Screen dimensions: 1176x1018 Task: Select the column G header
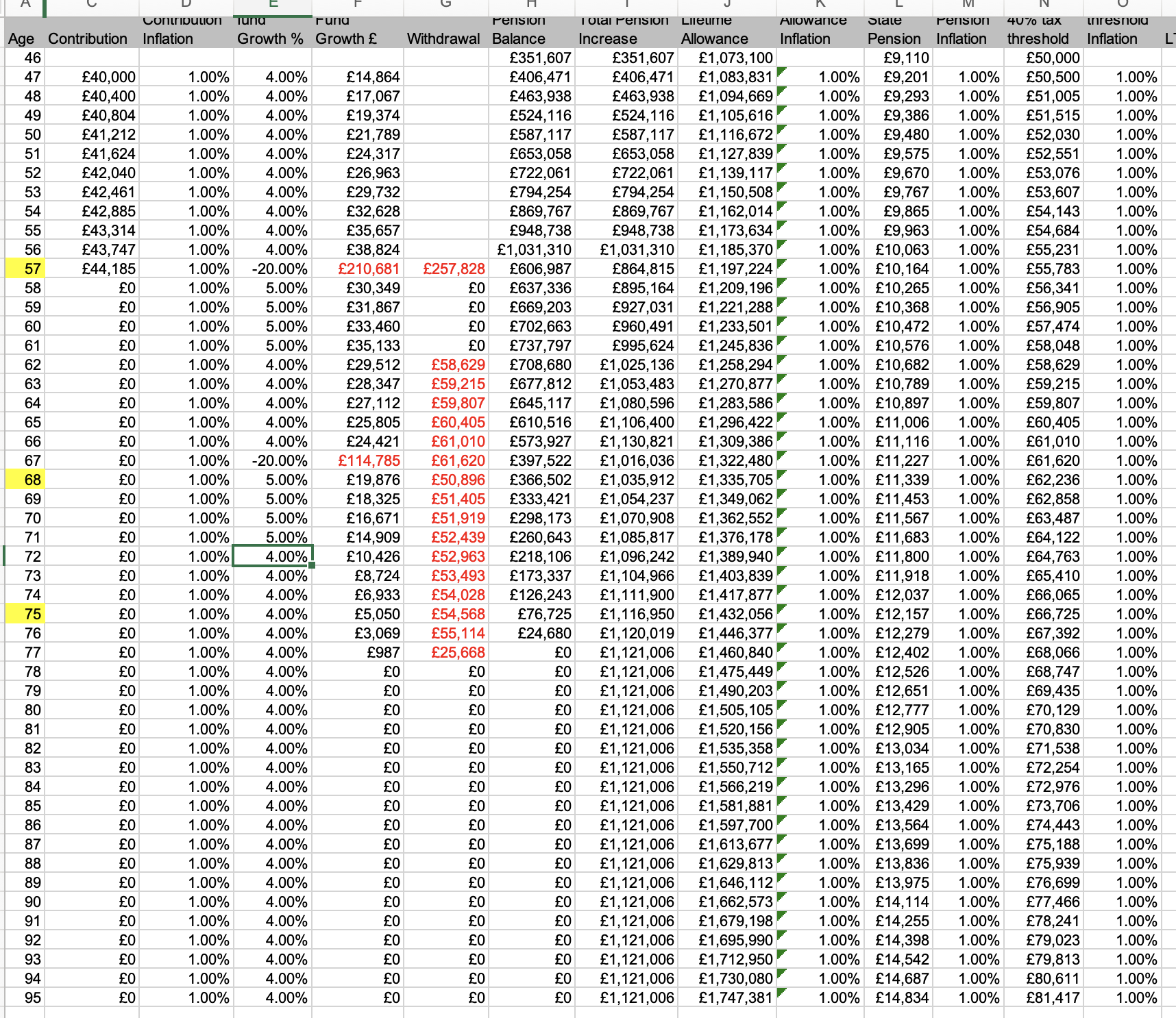pos(445,5)
